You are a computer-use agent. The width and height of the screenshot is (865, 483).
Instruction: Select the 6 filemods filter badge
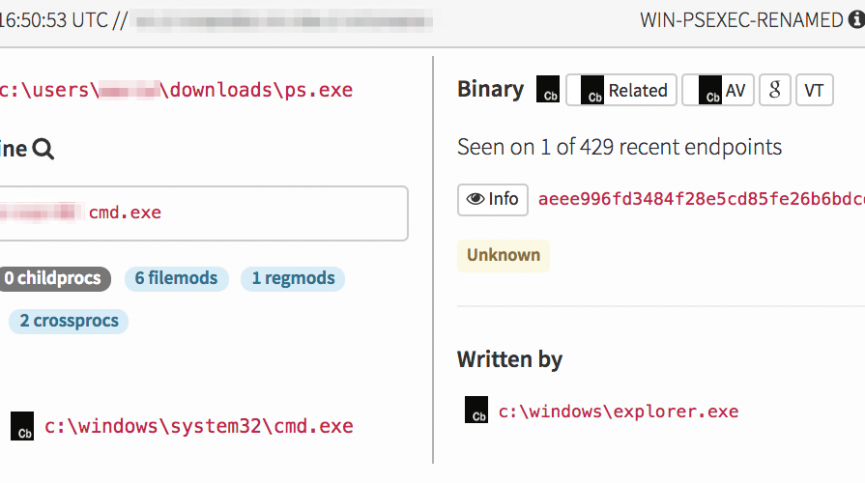[x=176, y=279]
